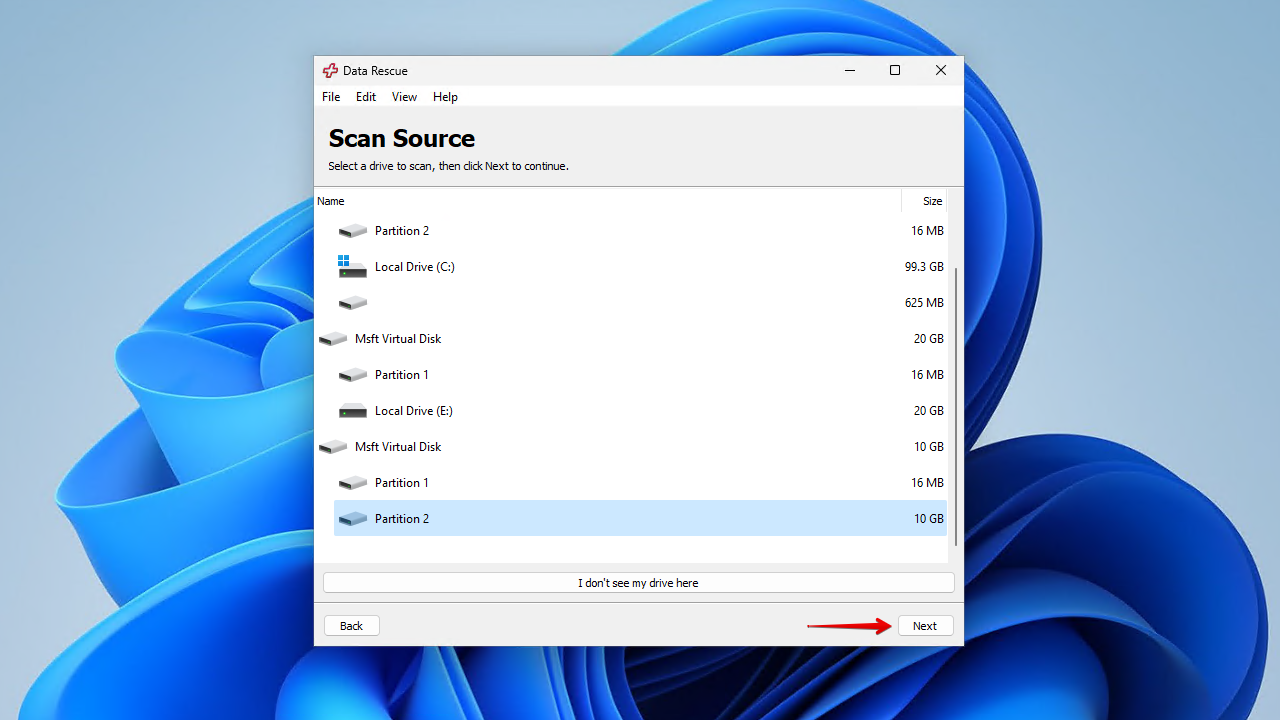The height and width of the screenshot is (720, 1280).
Task: Click the unnamed 625 MB partition drive icon
Action: tap(352, 303)
